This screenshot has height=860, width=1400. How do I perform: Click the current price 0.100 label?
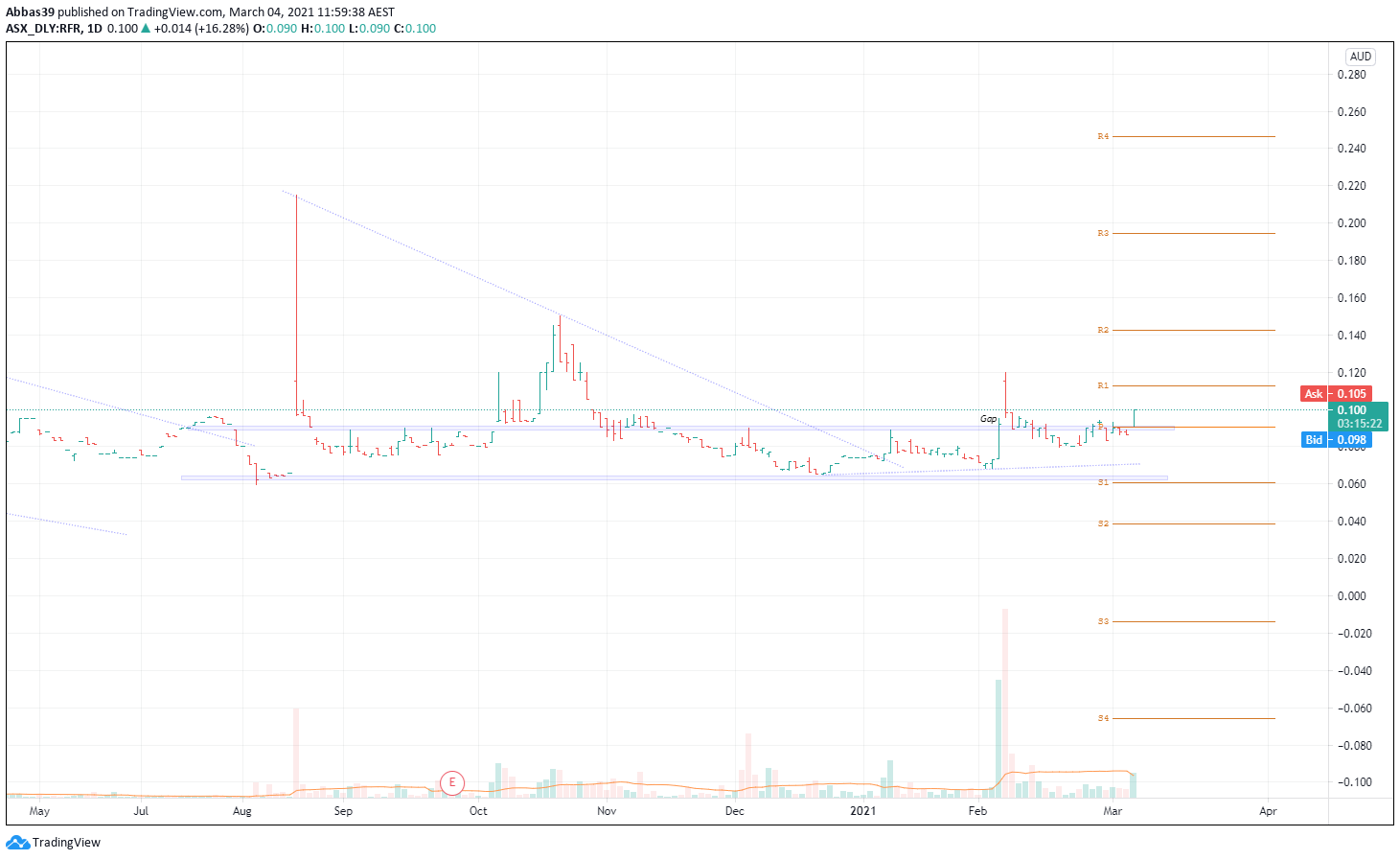pyautogui.click(x=1352, y=409)
